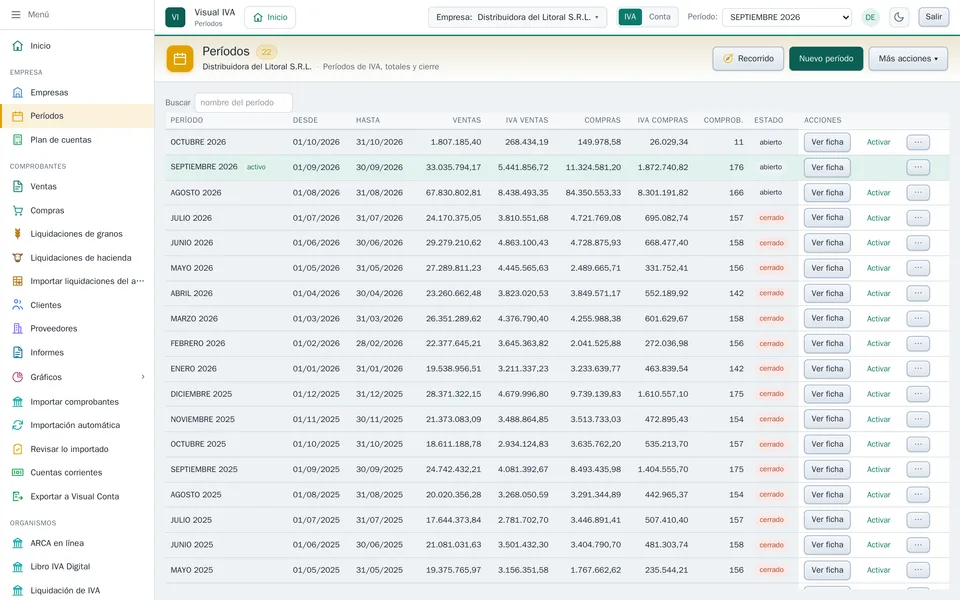Click the Importación automática sync icon
960x600 pixels.
(x=18, y=425)
